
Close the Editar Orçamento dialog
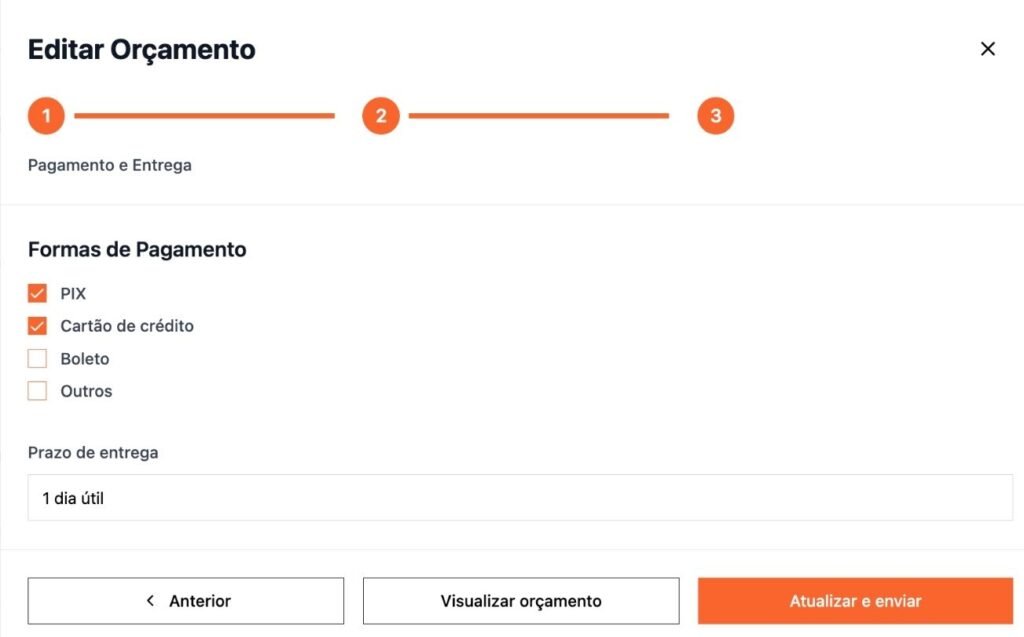point(988,49)
